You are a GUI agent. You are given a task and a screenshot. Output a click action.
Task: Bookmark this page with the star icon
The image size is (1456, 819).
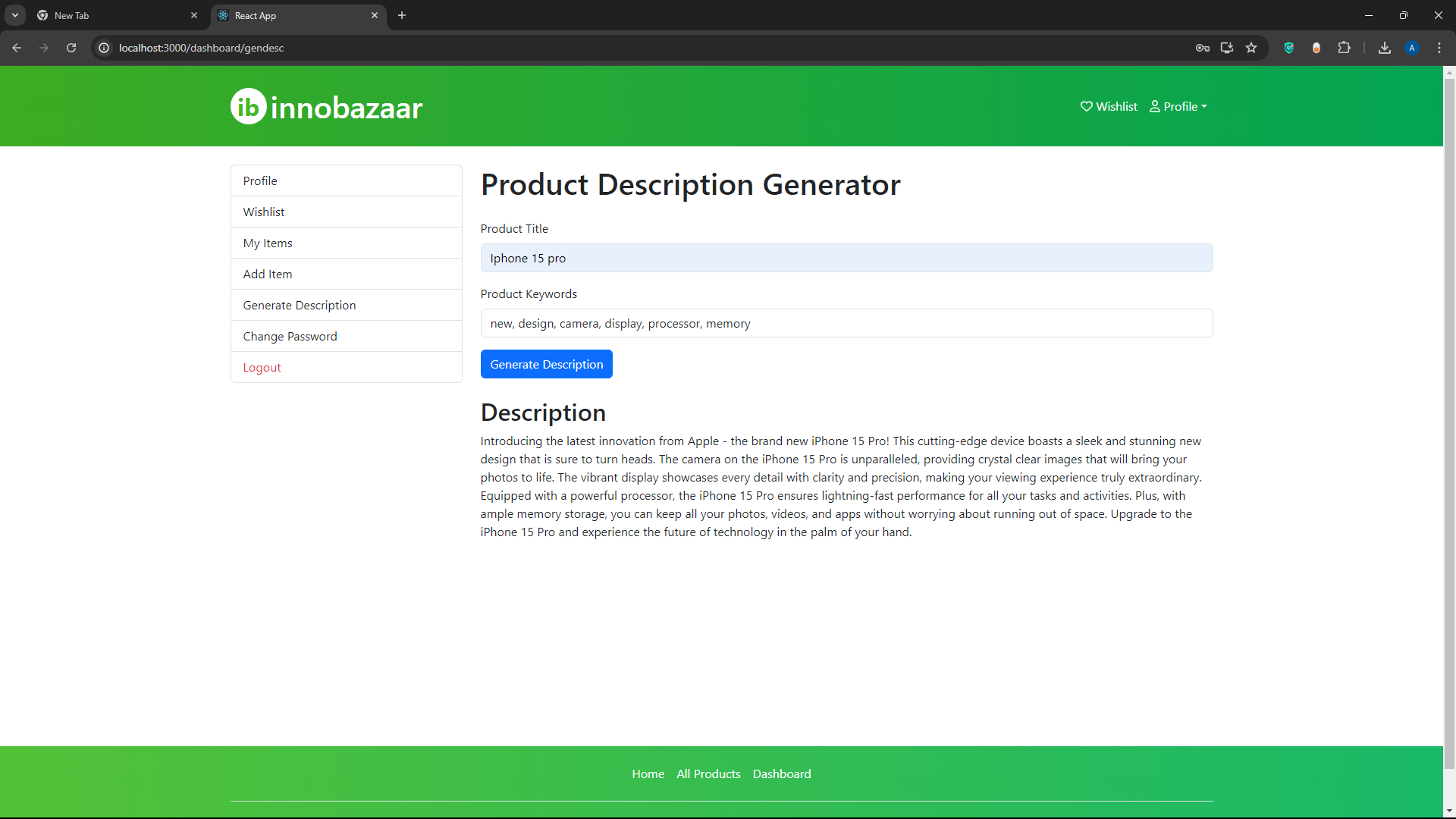click(x=1251, y=48)
